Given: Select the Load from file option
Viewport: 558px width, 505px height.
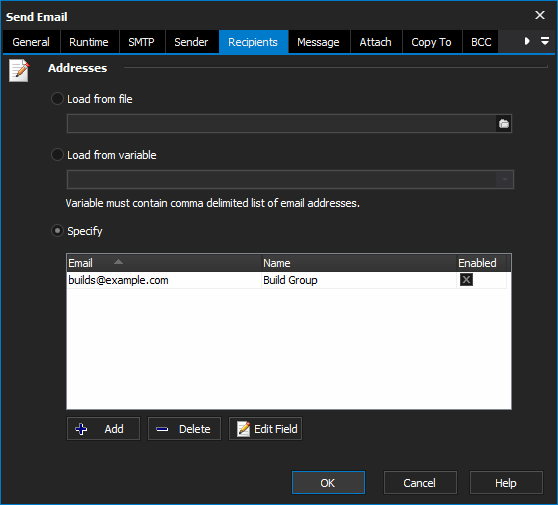Looking at the screenshot, I should click(57, 99).
